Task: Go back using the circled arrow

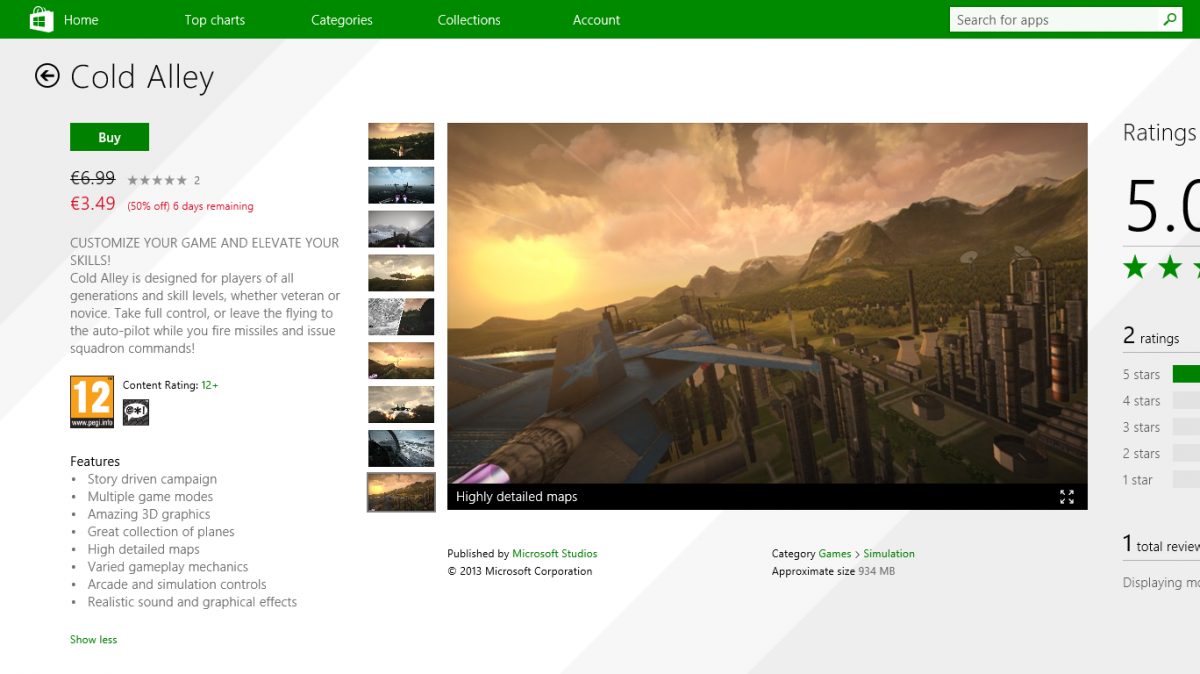Action: click(x=47, y=76)
